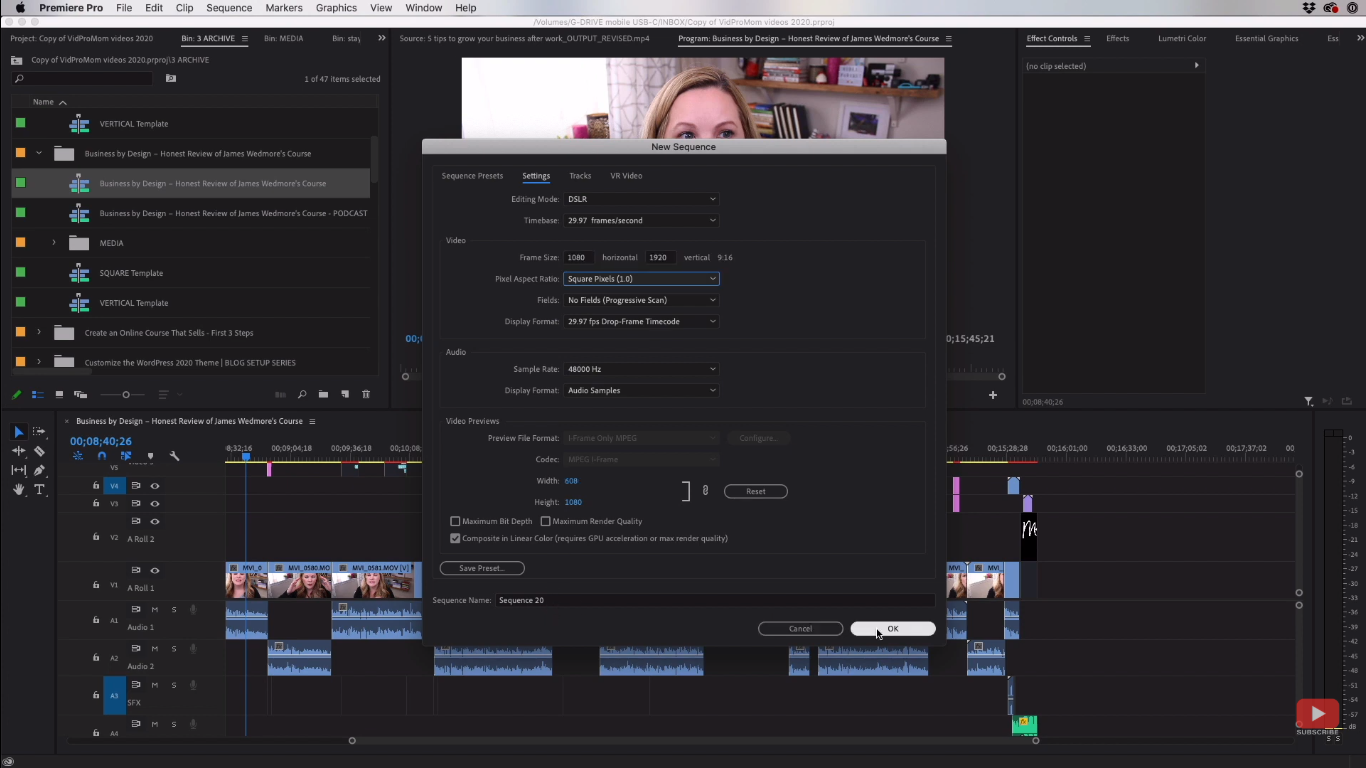1366x768 pixels.
Task: Select the Ripple Edit tool
Action: (x=19, y=451)
